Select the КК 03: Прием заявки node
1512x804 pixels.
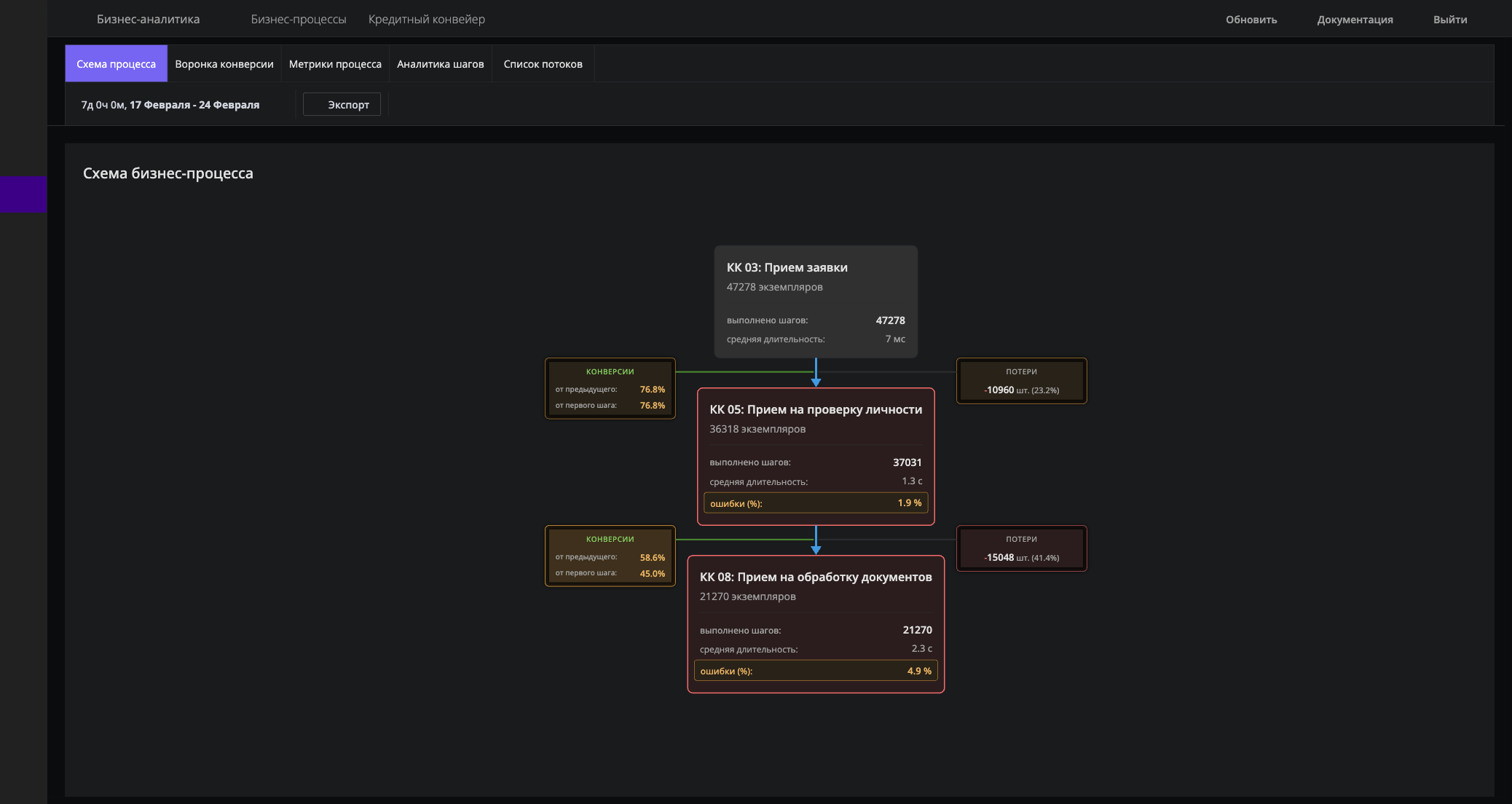pyautogui.click(x=815, y=301)
